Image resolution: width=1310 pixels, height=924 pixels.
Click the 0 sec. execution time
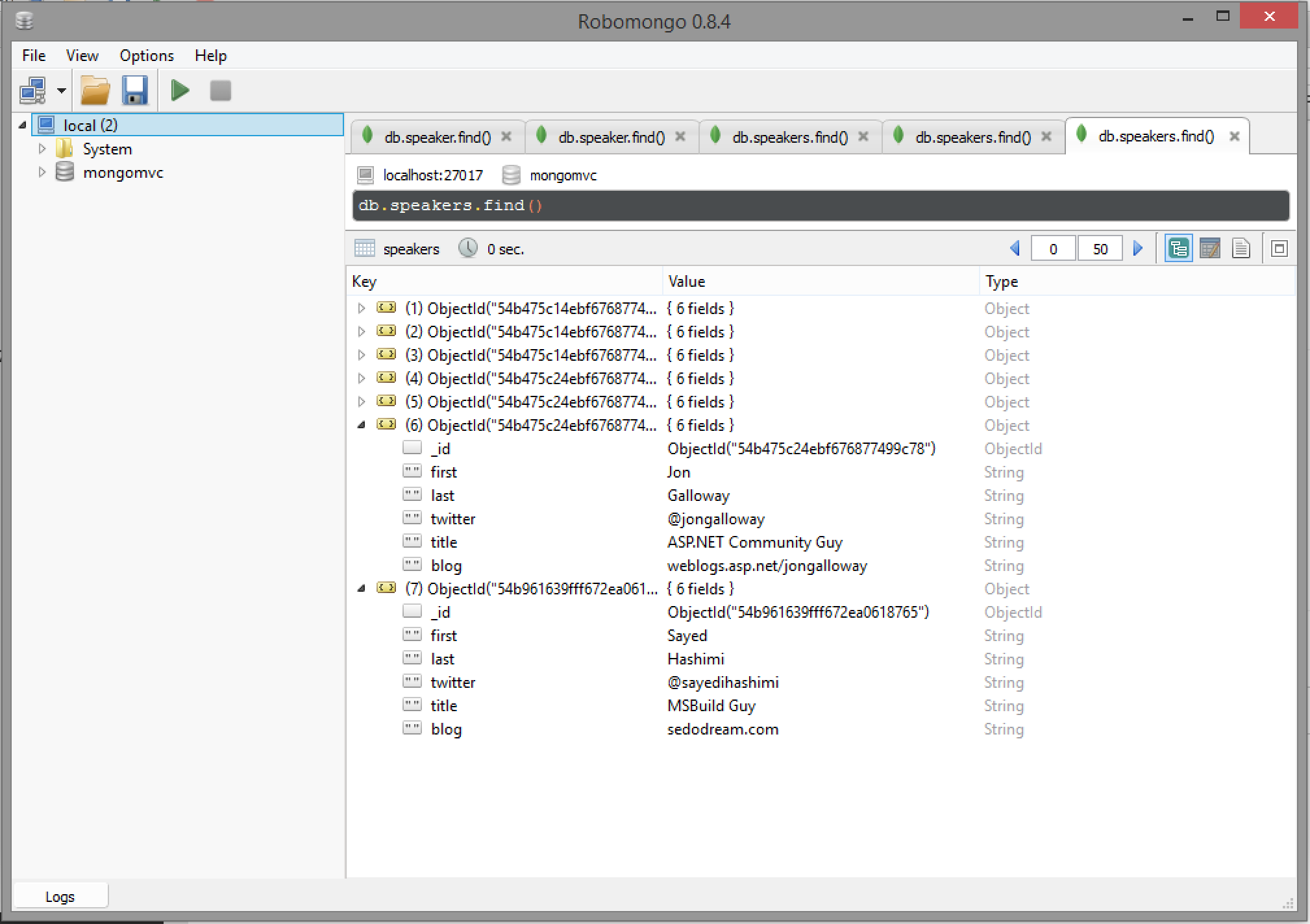coord(506,249)
